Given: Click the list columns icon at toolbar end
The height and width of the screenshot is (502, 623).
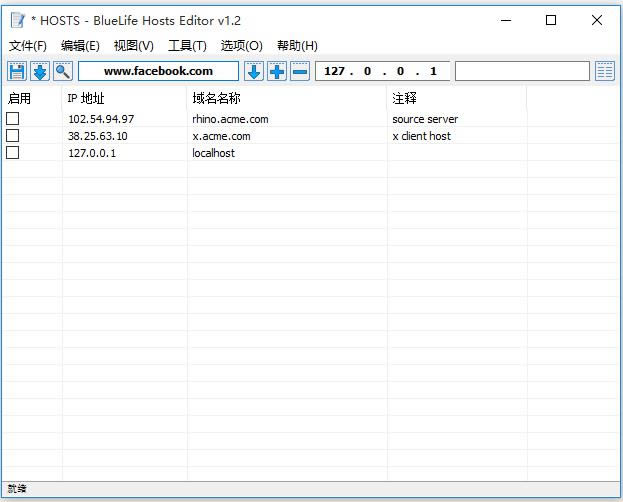Looking at the screenshot, I should 605,72.
